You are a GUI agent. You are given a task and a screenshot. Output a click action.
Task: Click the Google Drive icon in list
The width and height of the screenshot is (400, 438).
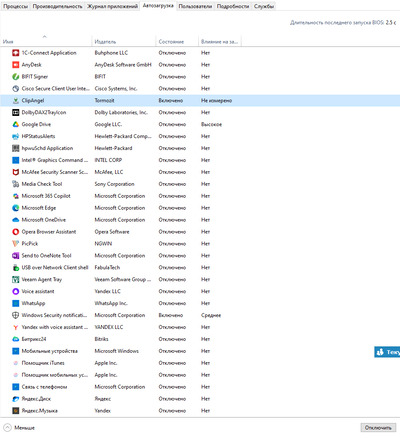click(16, 124)
